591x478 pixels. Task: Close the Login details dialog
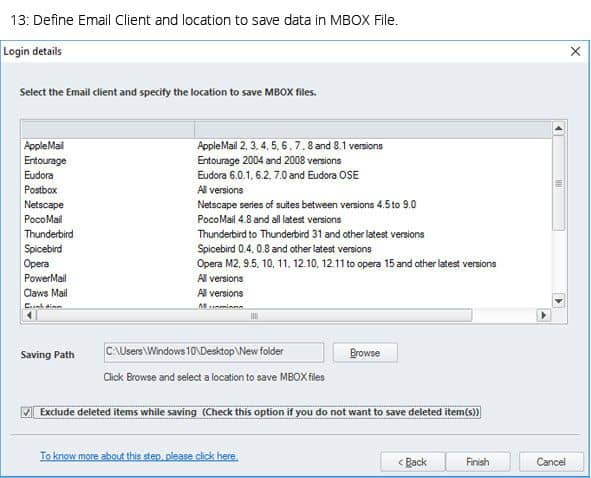pyautogui.click(x=575, y=51)
